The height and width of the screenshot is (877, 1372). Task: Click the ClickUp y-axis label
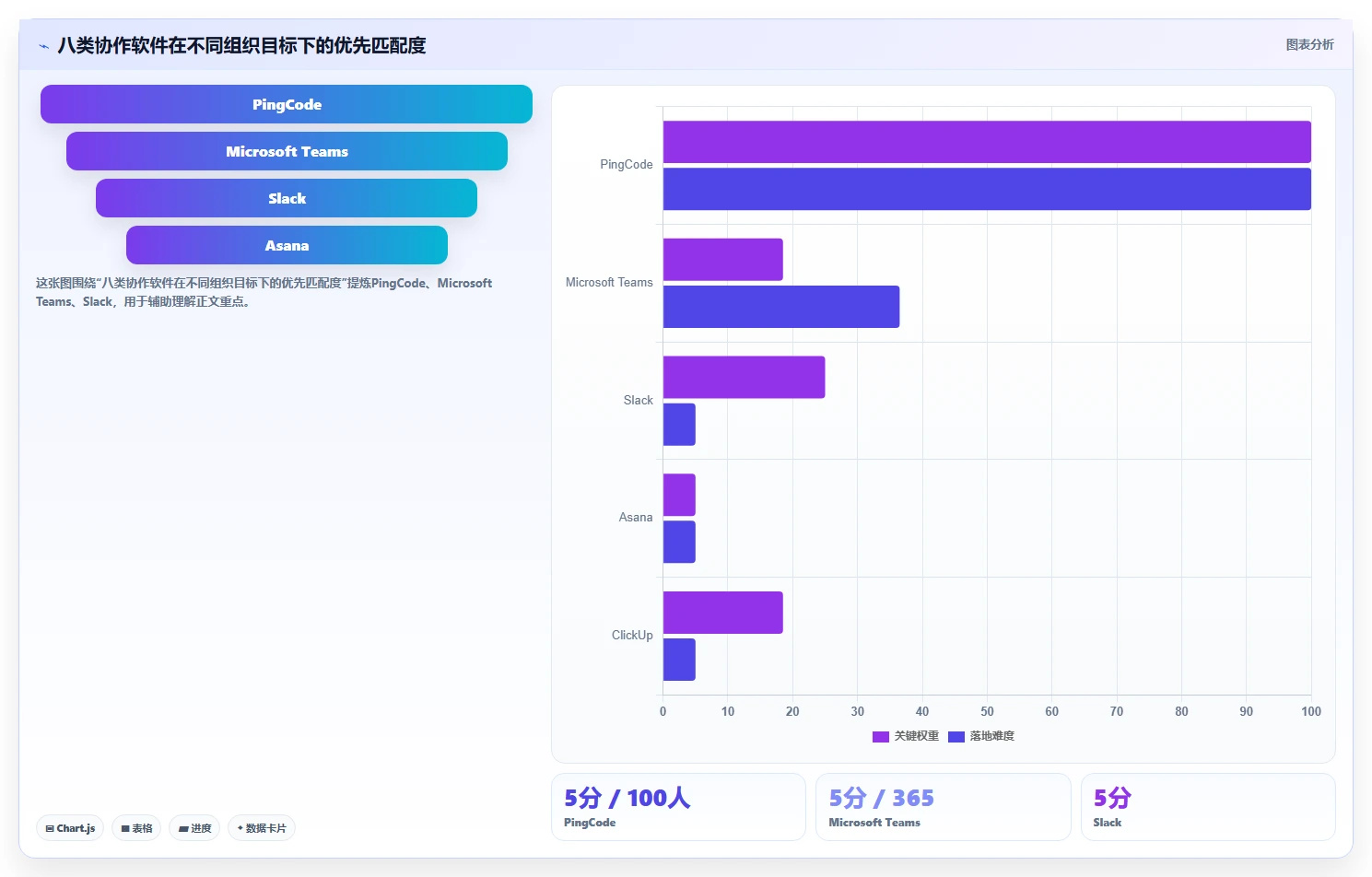(x=632, y=636)
